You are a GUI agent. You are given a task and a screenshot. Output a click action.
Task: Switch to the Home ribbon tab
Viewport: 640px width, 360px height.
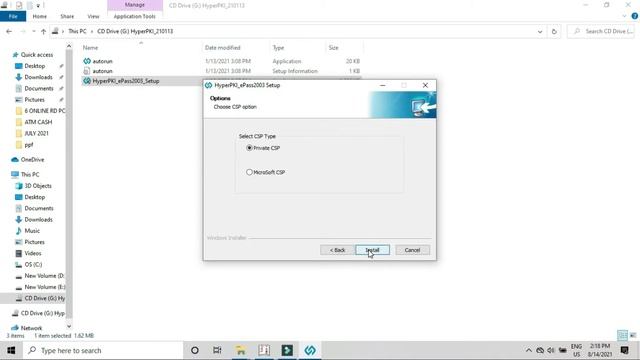point(40,16)
